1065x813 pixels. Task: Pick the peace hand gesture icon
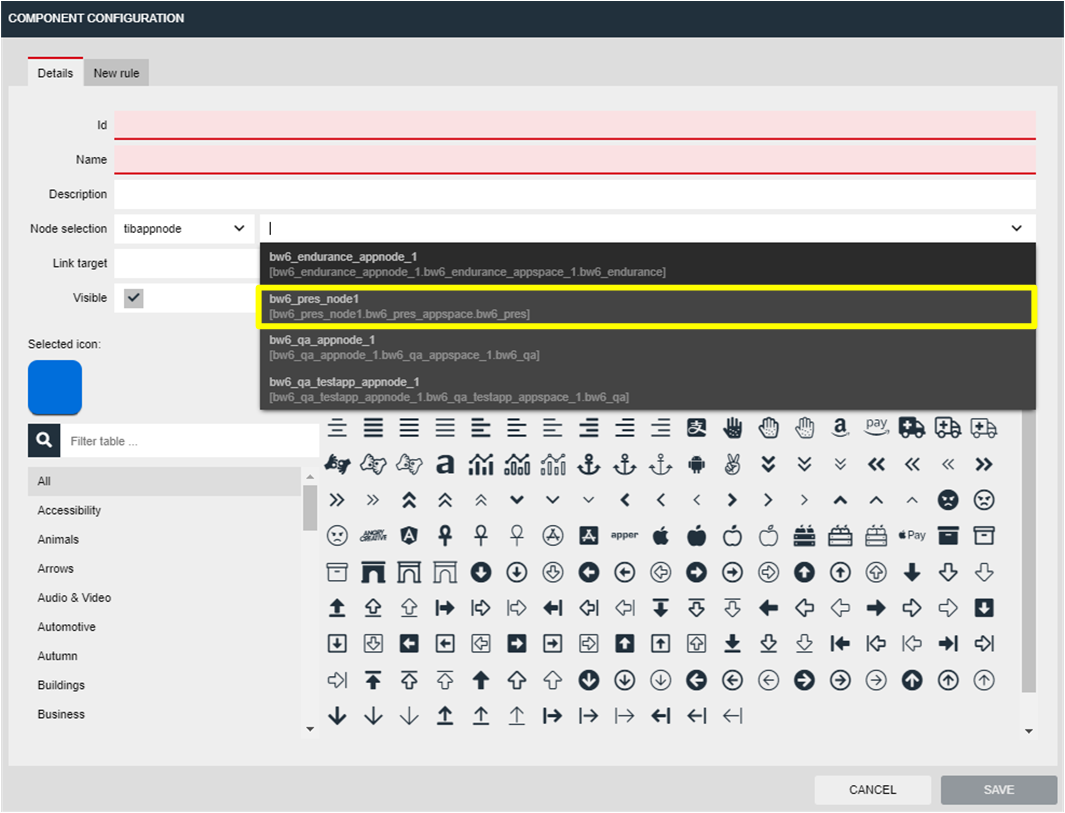tap(732, 464)
